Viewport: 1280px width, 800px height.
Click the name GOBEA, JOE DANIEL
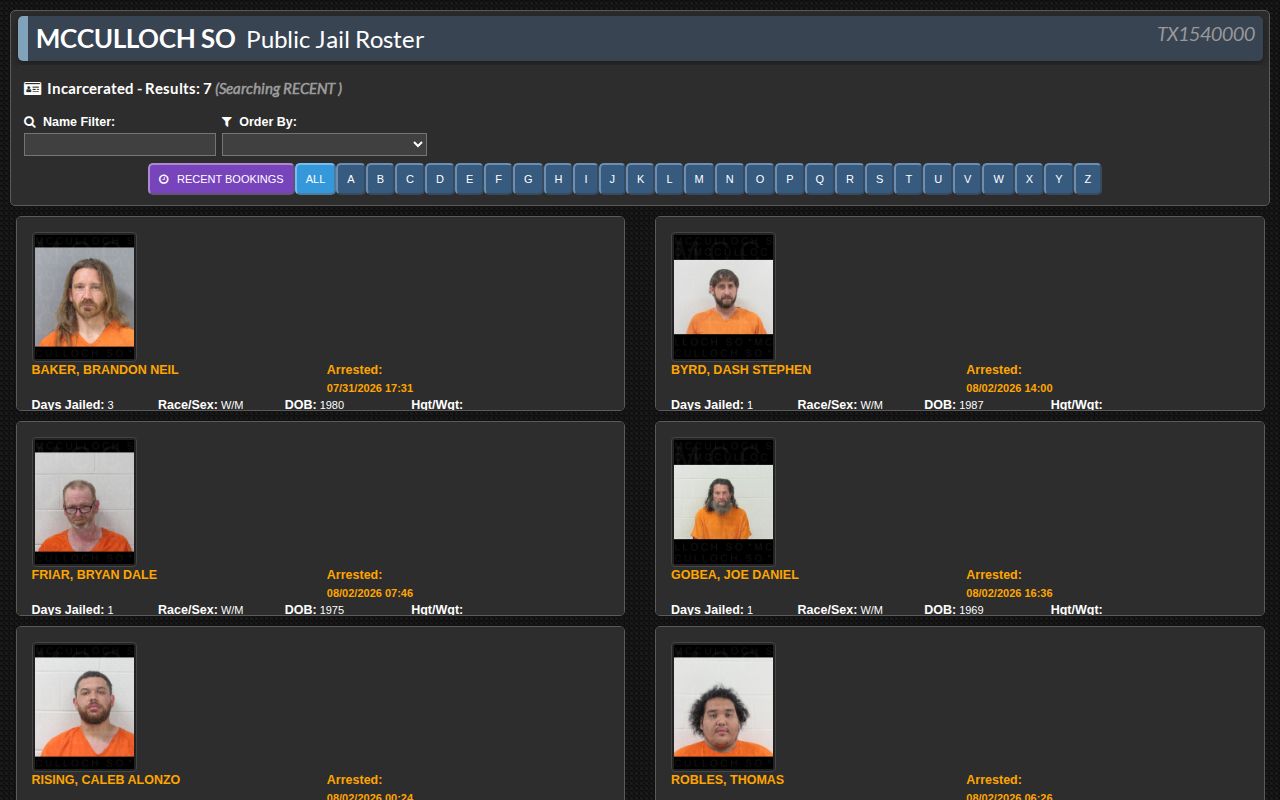point(735,575)
